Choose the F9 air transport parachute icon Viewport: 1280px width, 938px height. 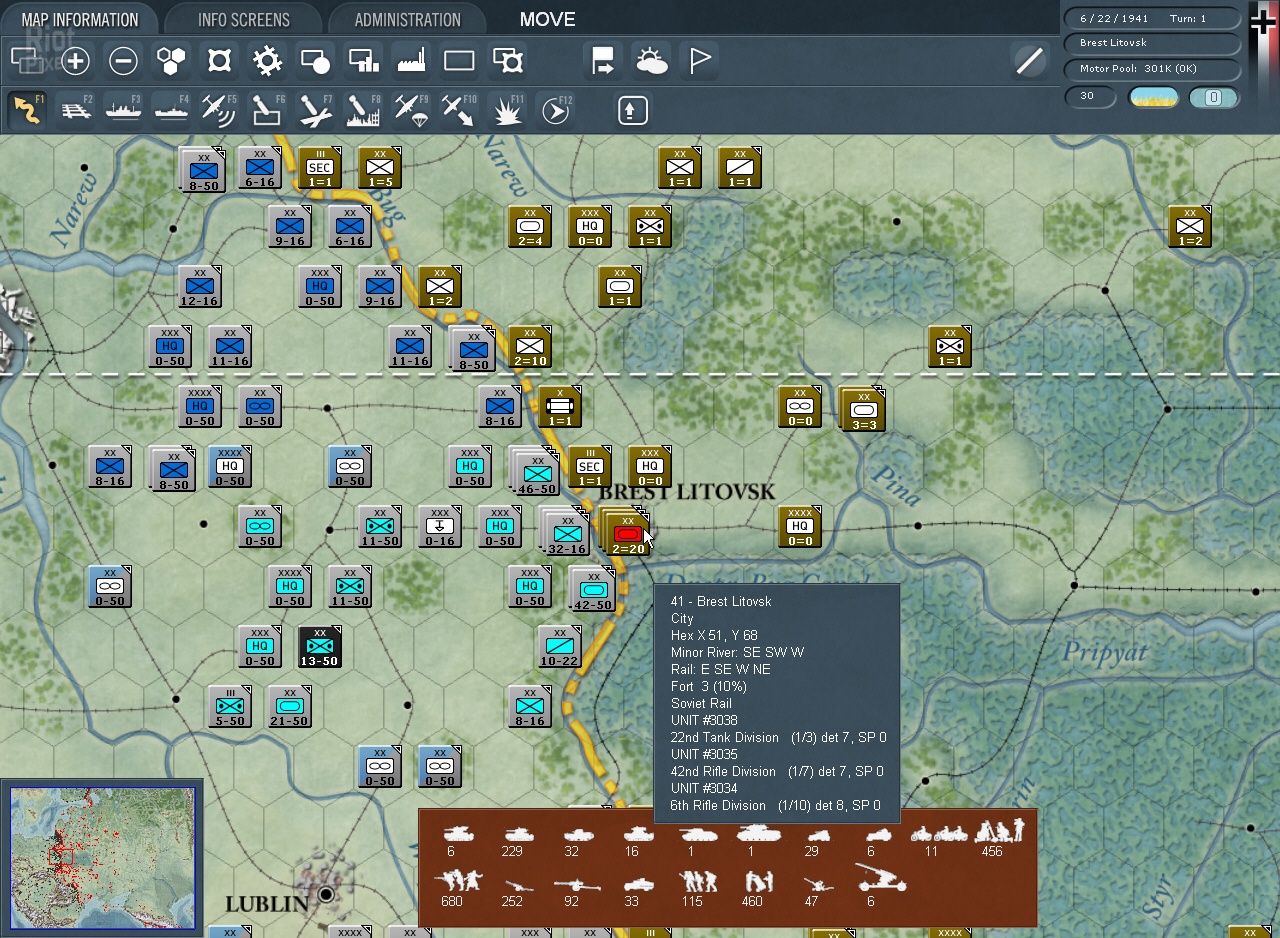pyautogui.click(x=411, y=110)
